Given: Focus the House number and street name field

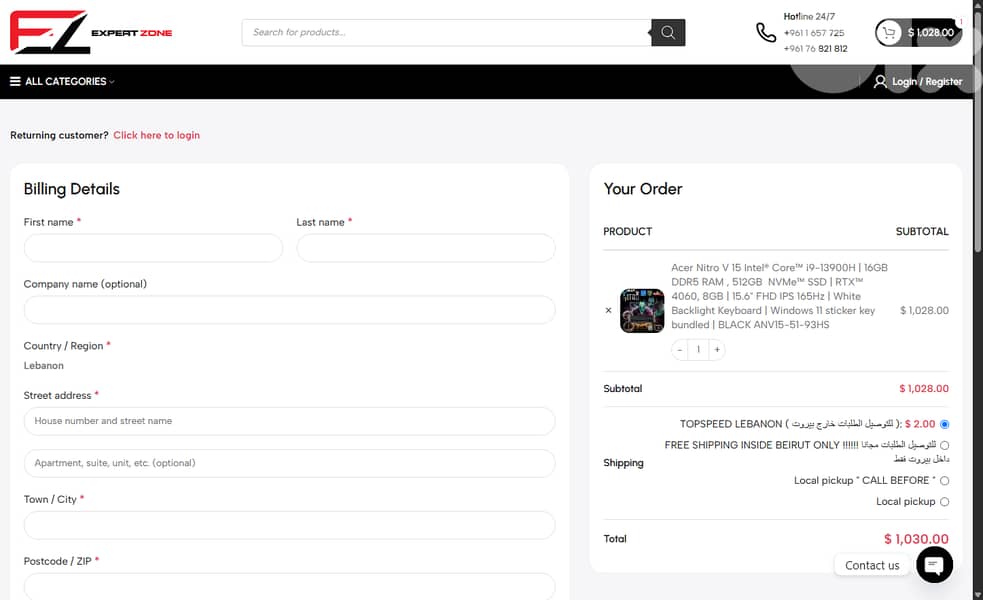Looking at the screenshot, I should pyautogui.click(x=290, y=421).
